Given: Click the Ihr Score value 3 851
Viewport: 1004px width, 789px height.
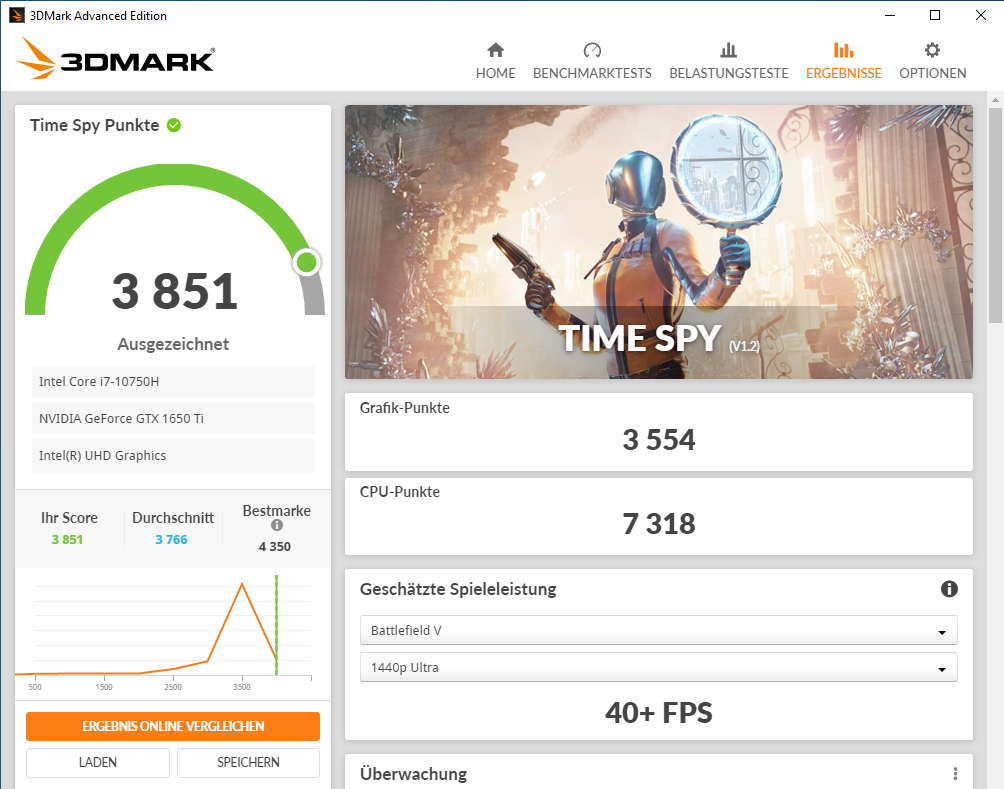Looking at the screenshot, I should 67,539.
